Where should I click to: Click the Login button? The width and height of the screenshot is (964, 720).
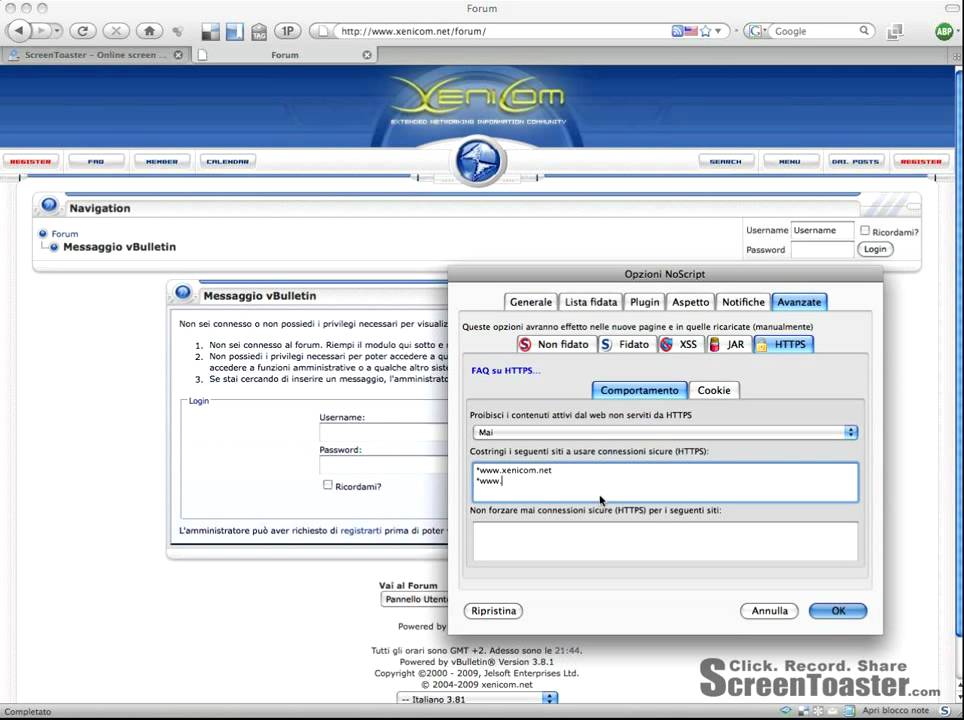point(875,249)
